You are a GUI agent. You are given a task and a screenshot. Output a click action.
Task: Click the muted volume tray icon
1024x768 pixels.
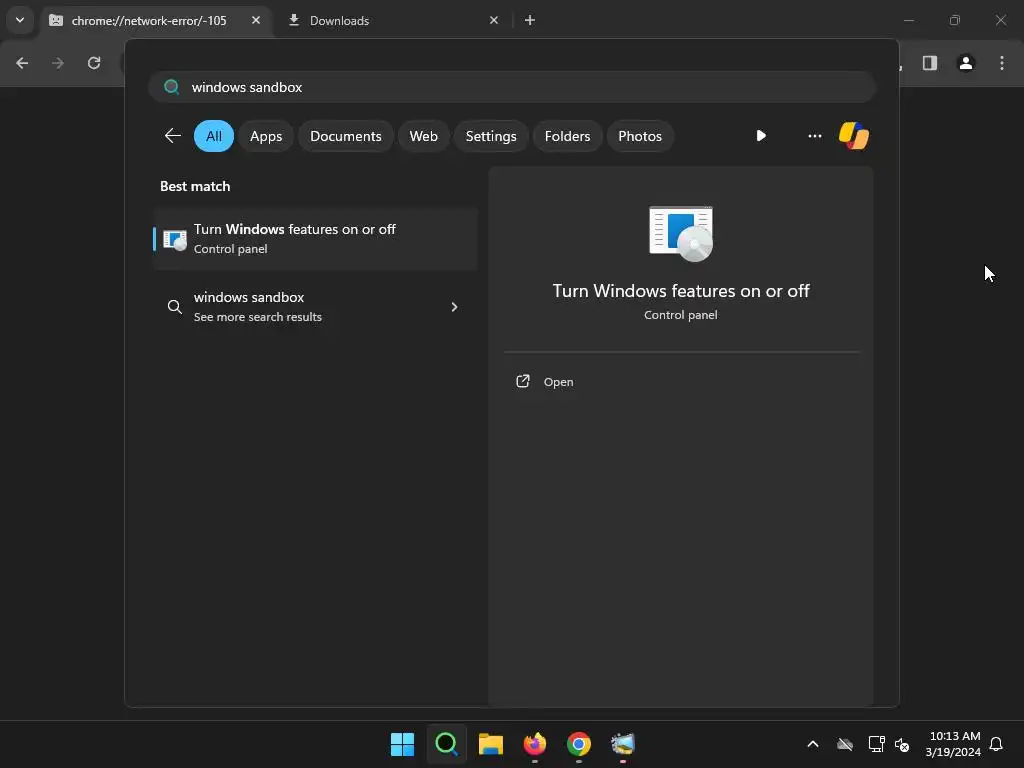pyautogui.click(x=903, y=744)
